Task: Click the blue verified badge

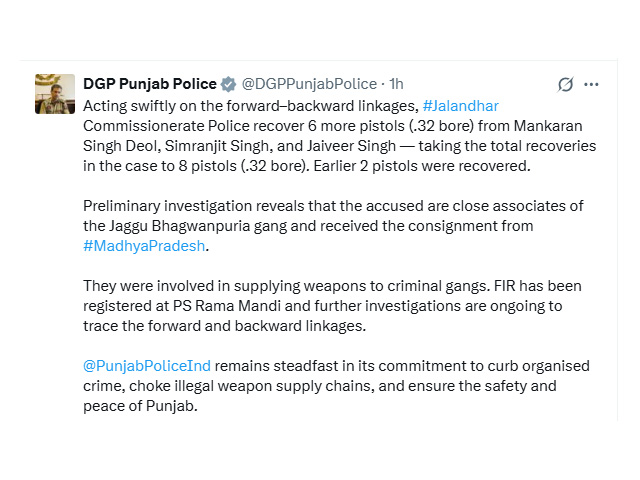Action: [228, 84]
